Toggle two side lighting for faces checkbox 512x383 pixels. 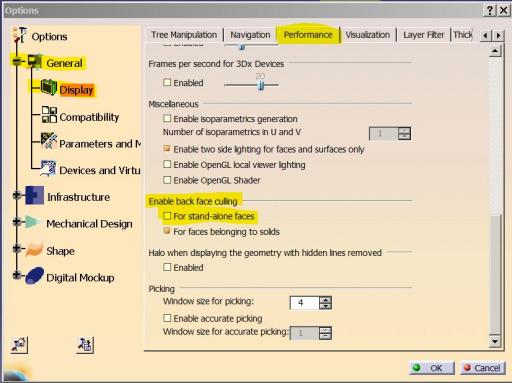[167, 149]
